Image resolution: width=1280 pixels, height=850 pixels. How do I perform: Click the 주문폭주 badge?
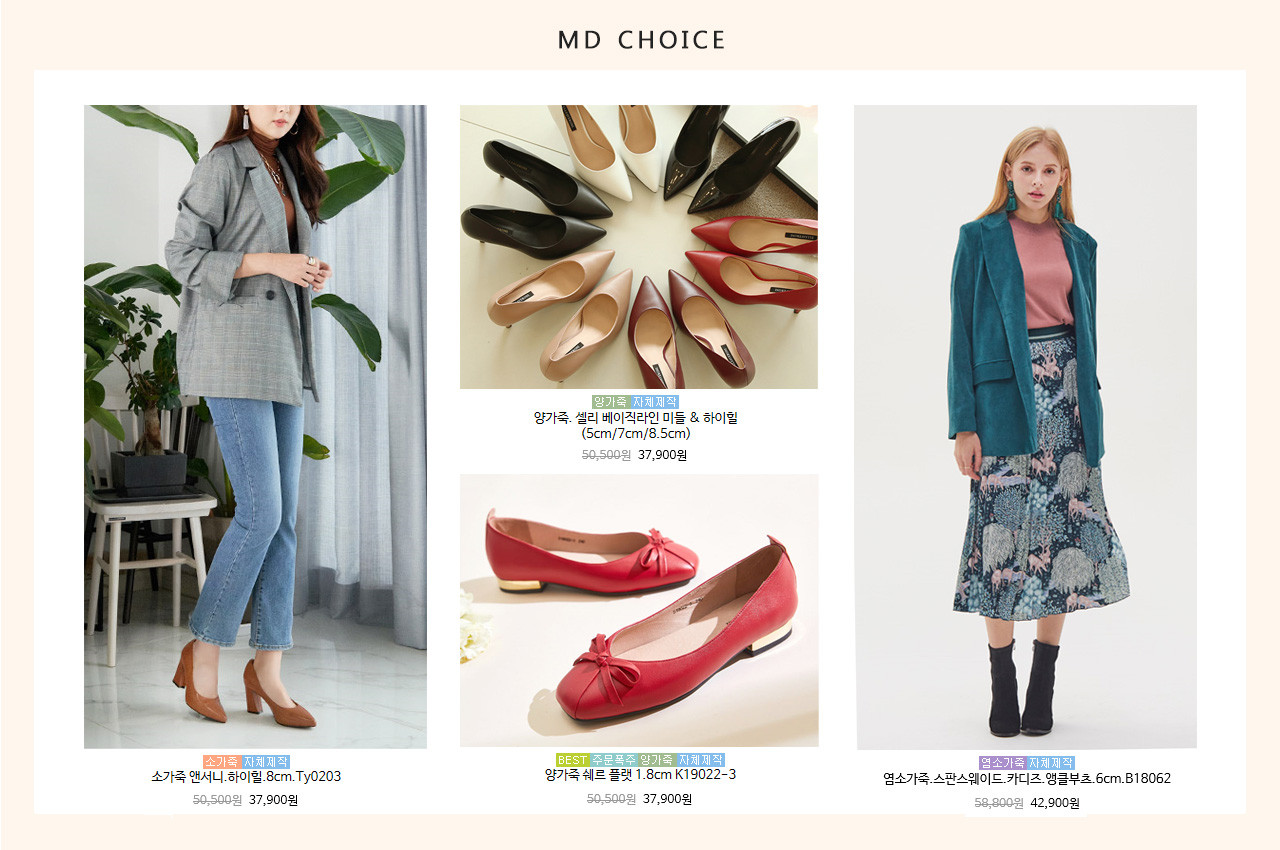click(613, 760)
